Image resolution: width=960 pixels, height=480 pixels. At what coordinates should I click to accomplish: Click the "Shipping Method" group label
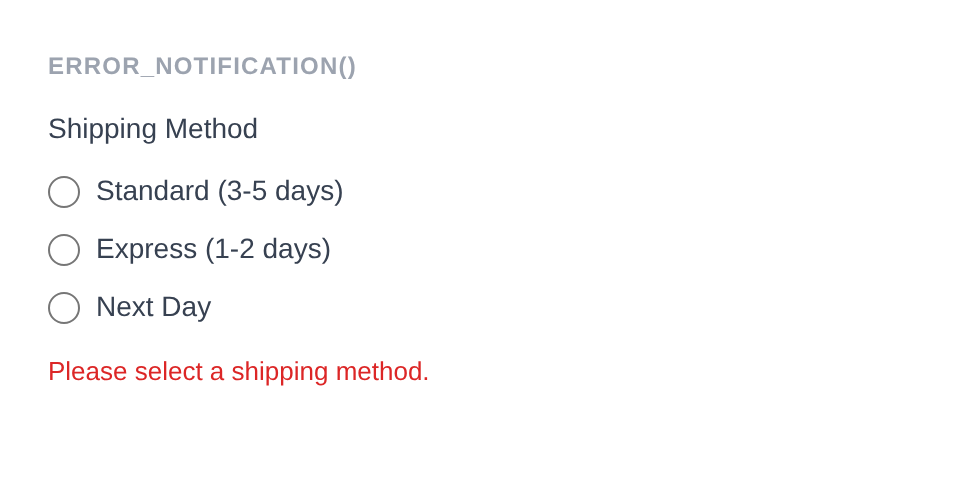[153, 129]
